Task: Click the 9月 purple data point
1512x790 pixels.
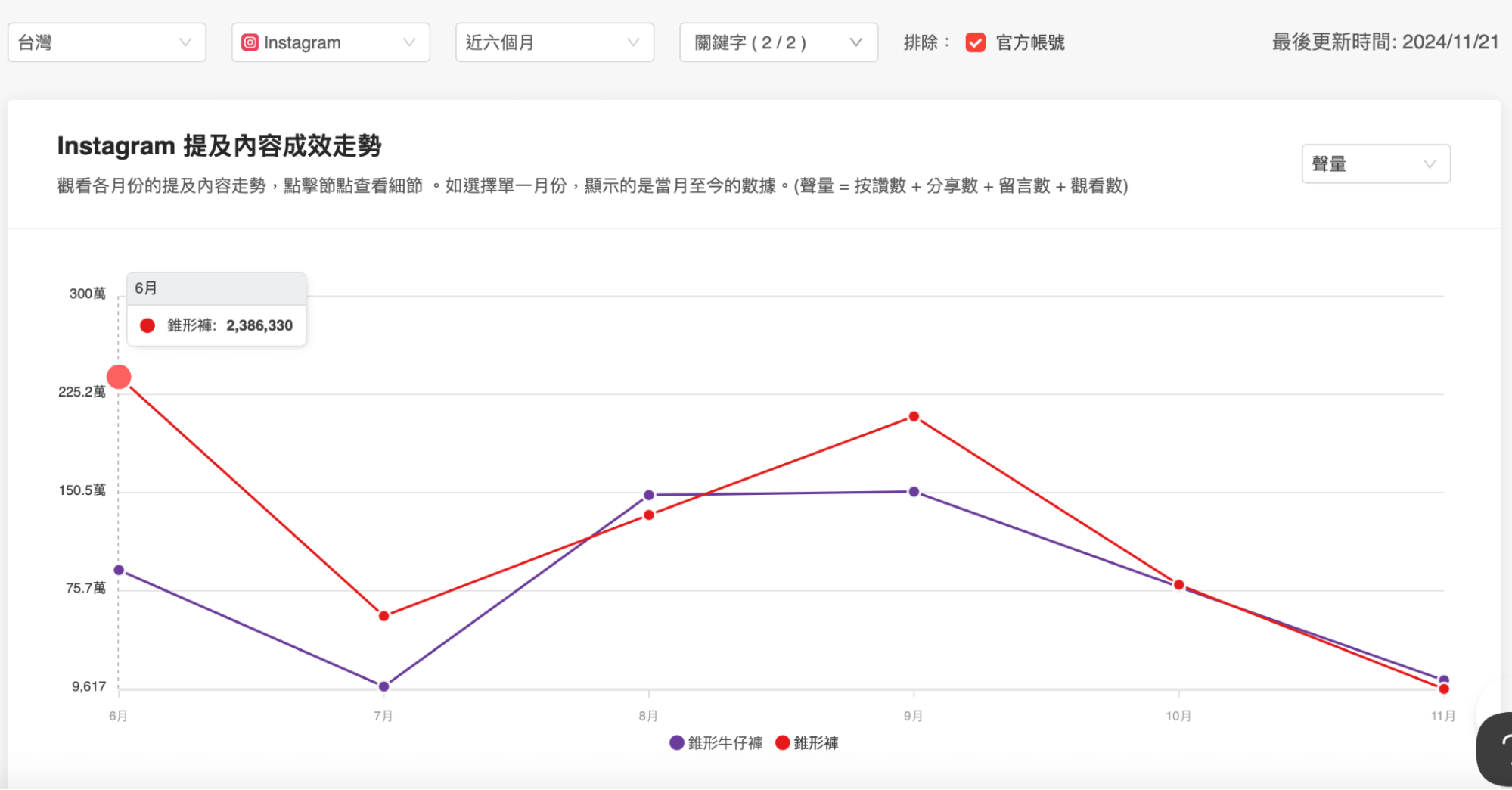Action: click(914, 492)
